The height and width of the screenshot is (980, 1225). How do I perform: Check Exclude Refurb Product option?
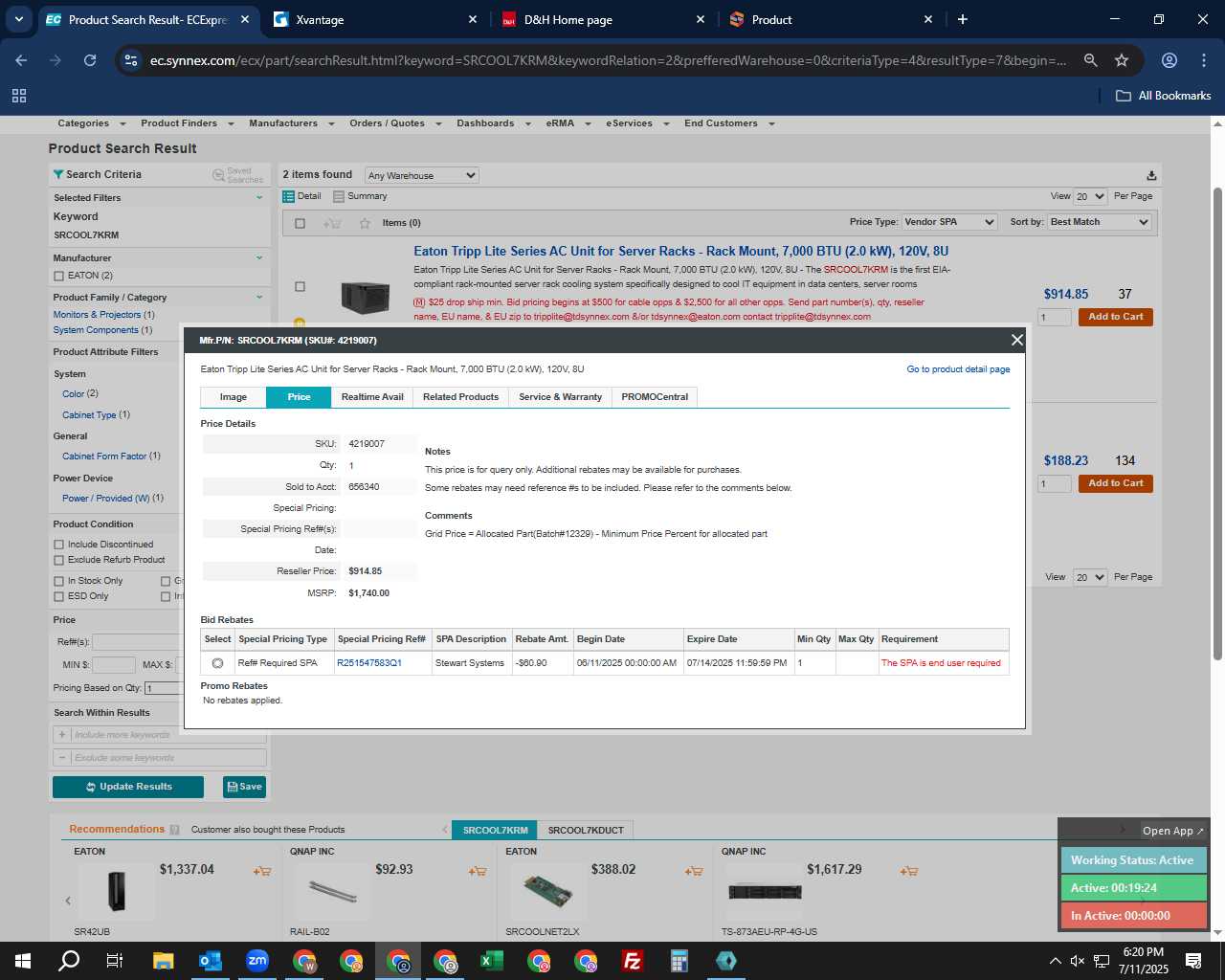(58, 560)
